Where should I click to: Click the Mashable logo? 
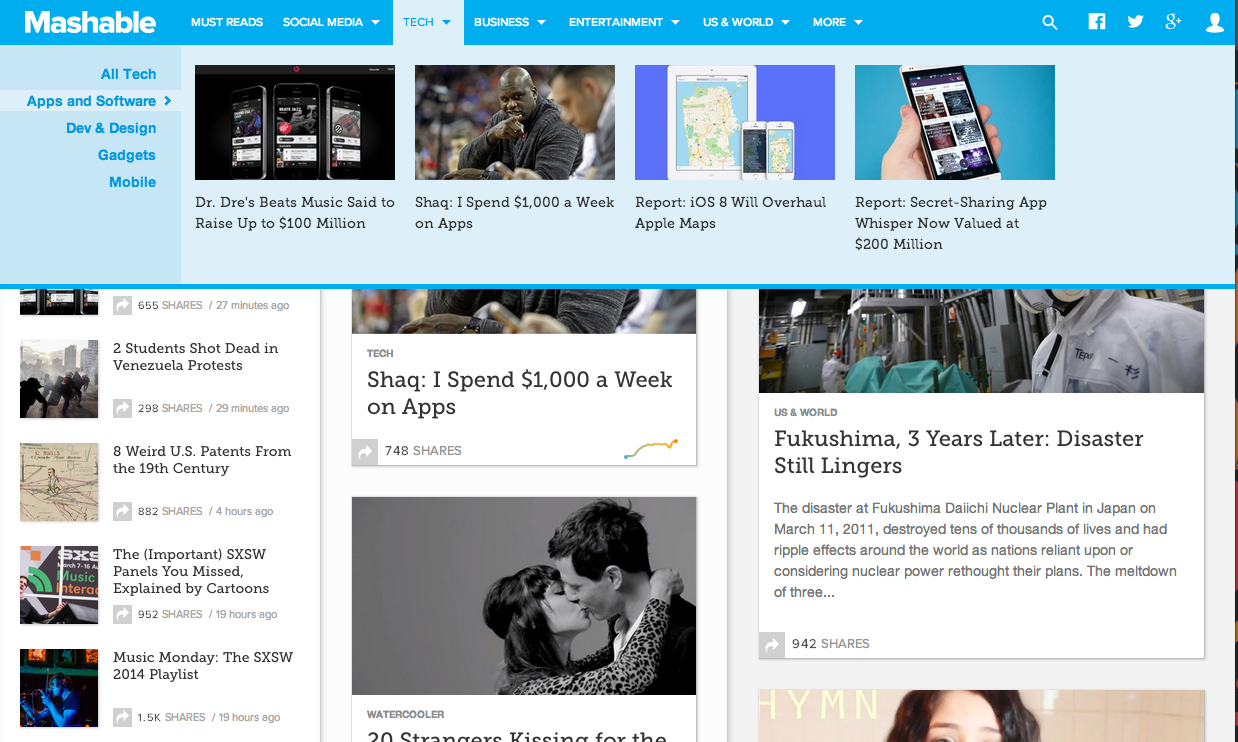coord(90,22)
